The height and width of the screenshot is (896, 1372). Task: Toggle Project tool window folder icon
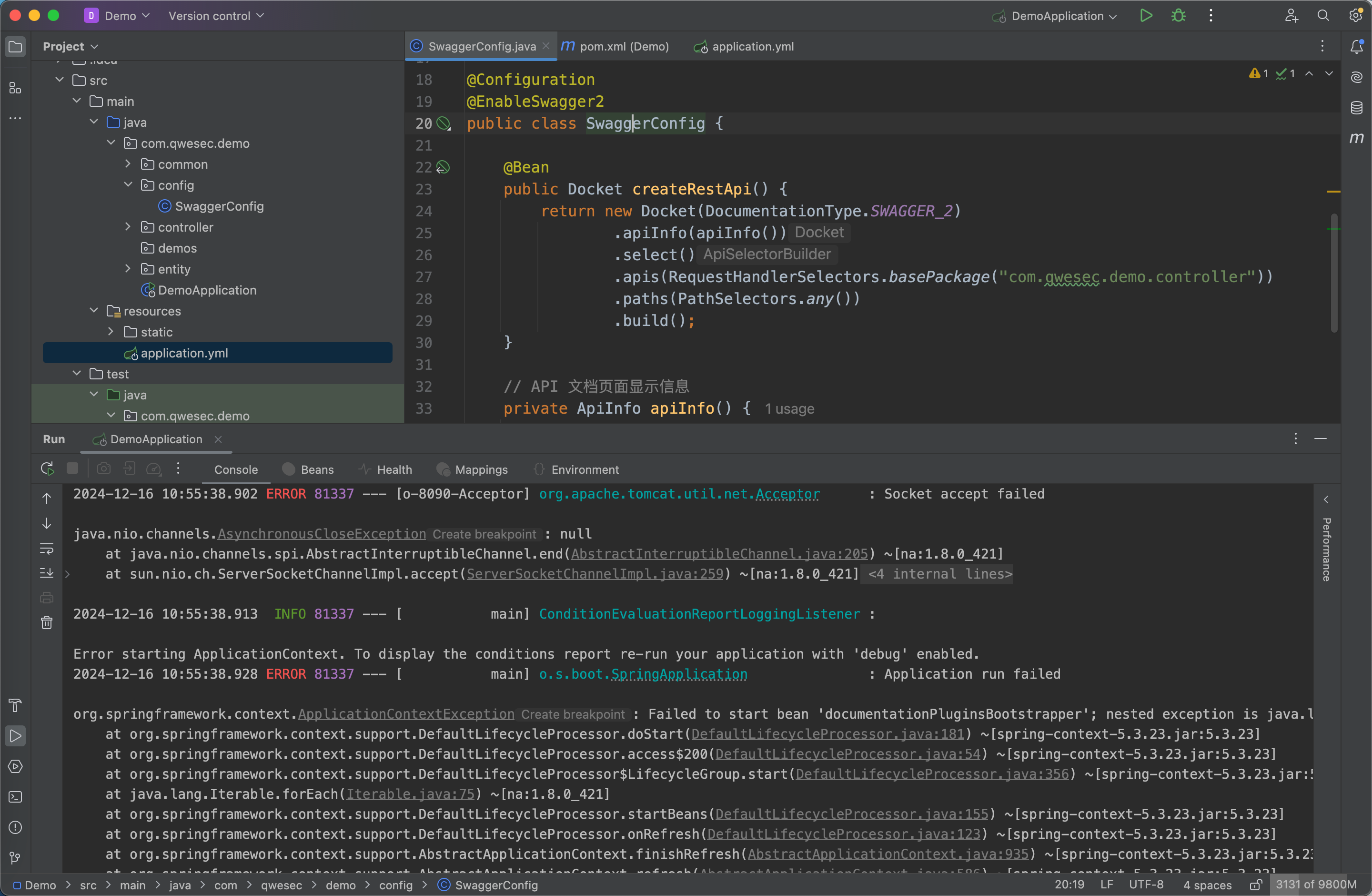click(x=16, y=46)
